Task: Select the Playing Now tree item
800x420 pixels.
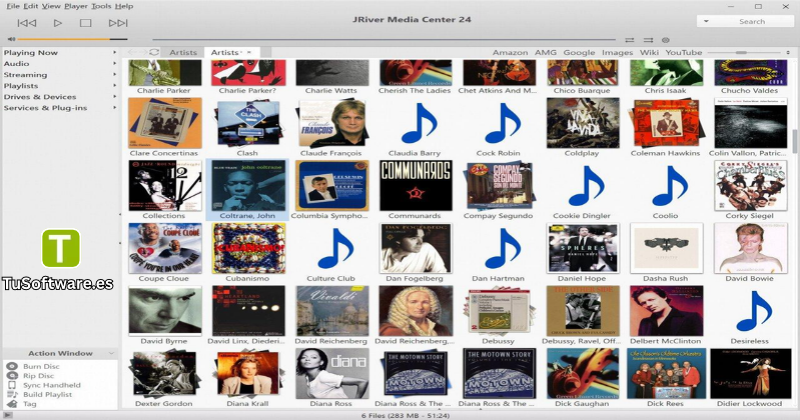Action: click(x=31, y=53)
